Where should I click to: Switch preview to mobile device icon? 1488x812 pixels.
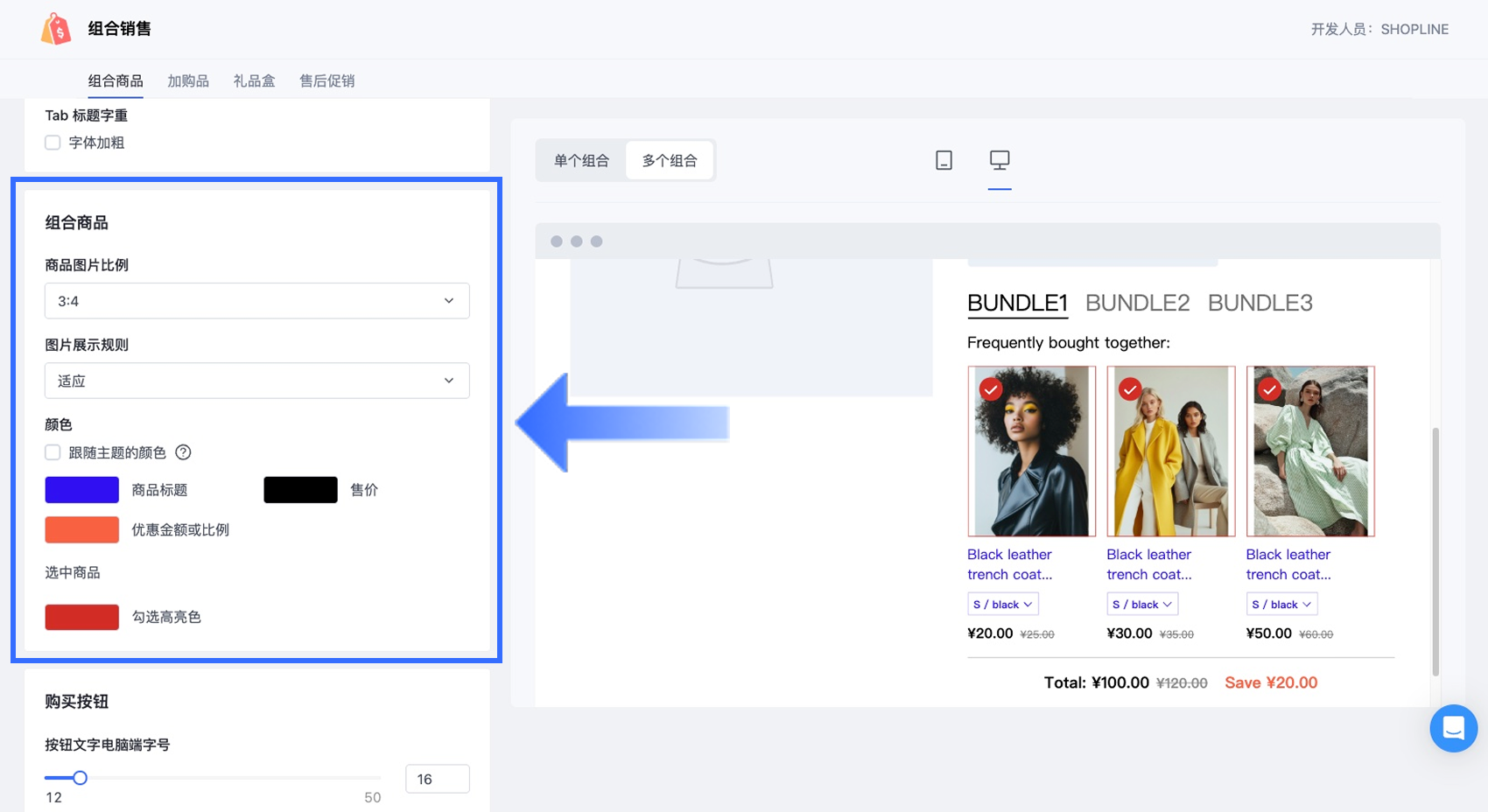click(944, 160)
